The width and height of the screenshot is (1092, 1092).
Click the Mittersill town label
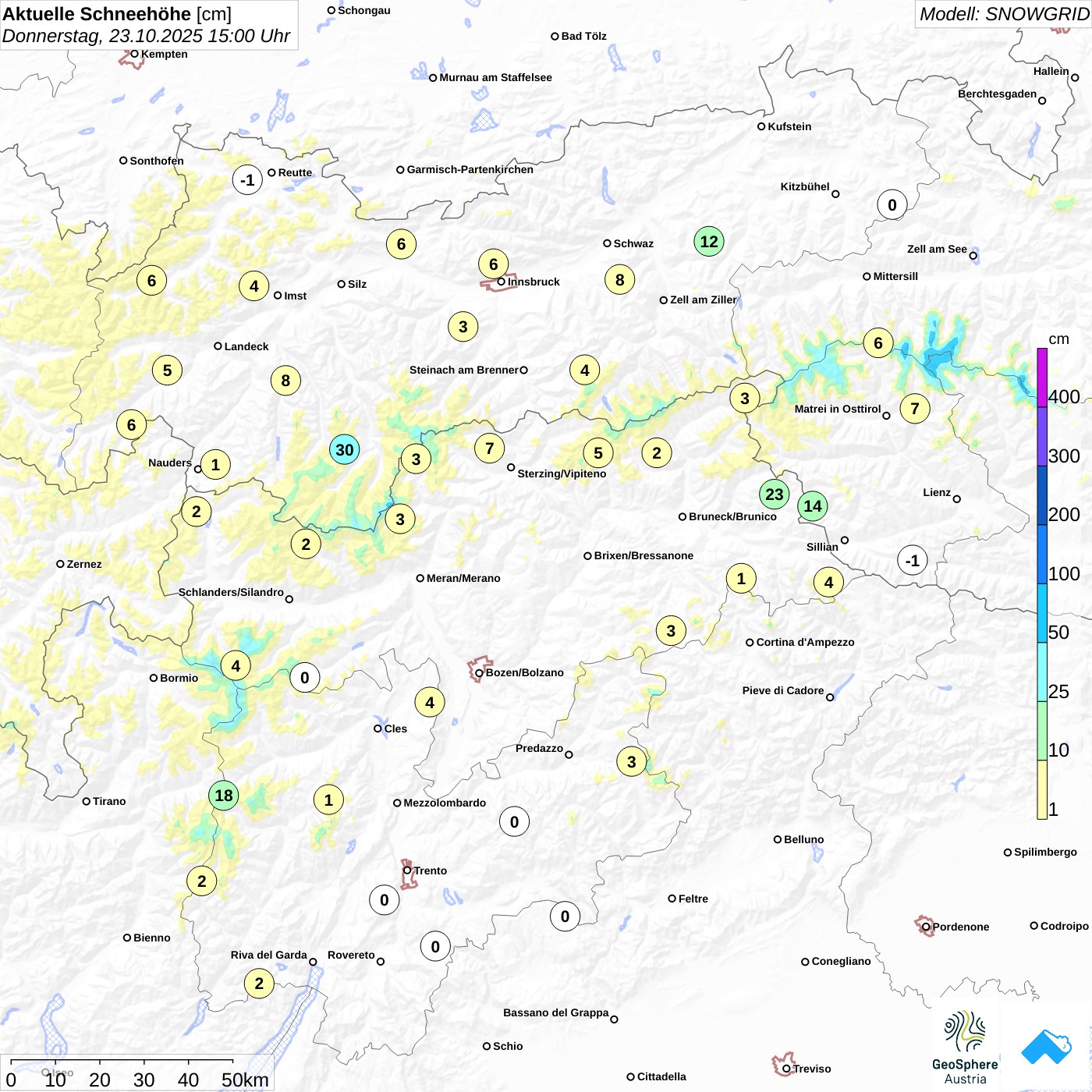point(895,276)
